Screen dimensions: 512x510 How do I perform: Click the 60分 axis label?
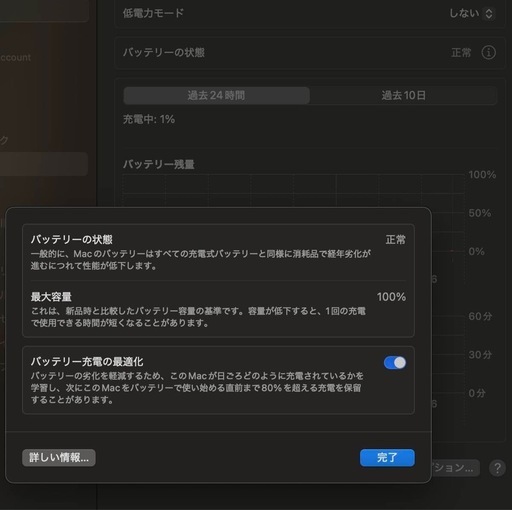480,316
